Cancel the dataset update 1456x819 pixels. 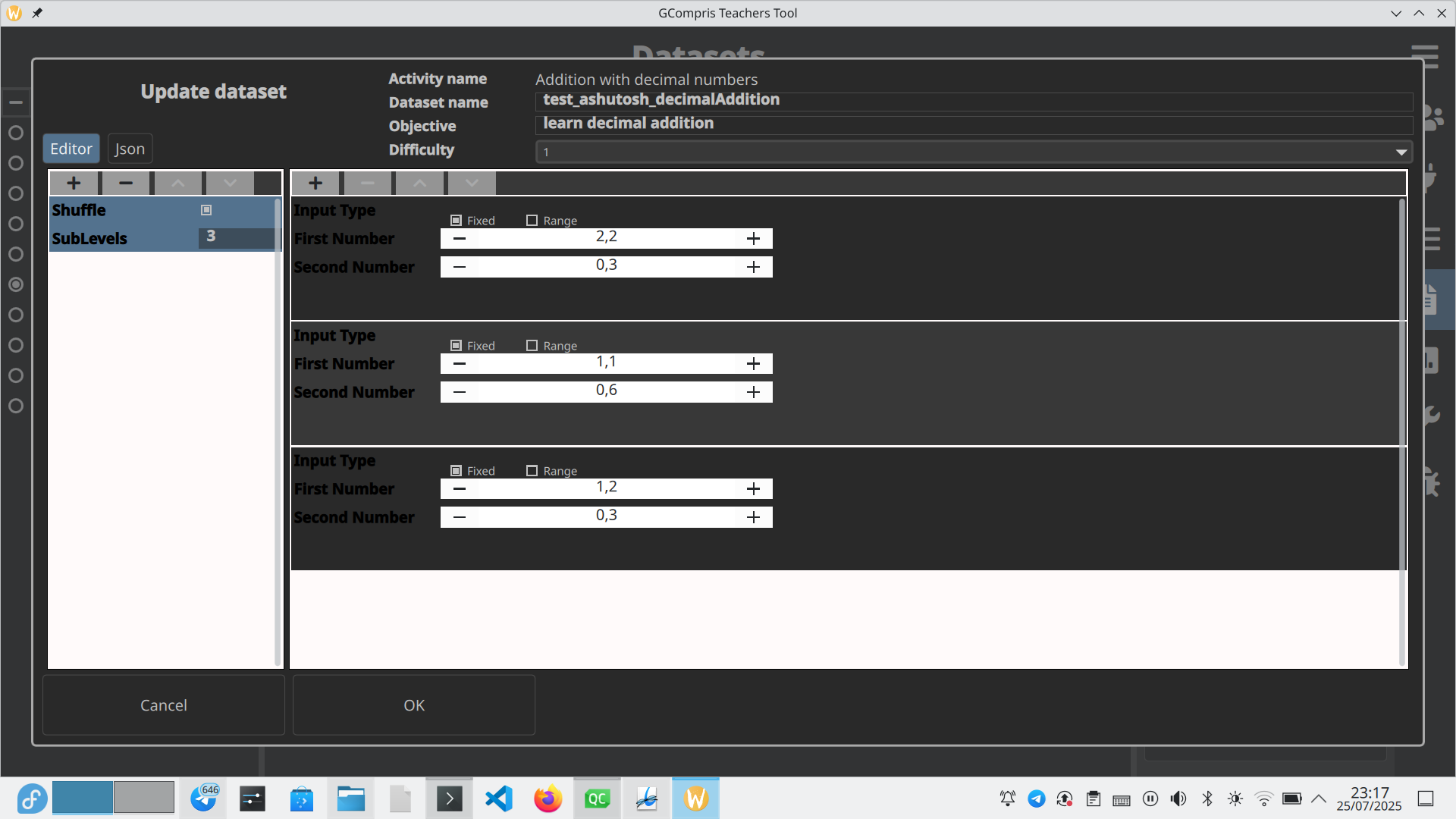(164, 705)
